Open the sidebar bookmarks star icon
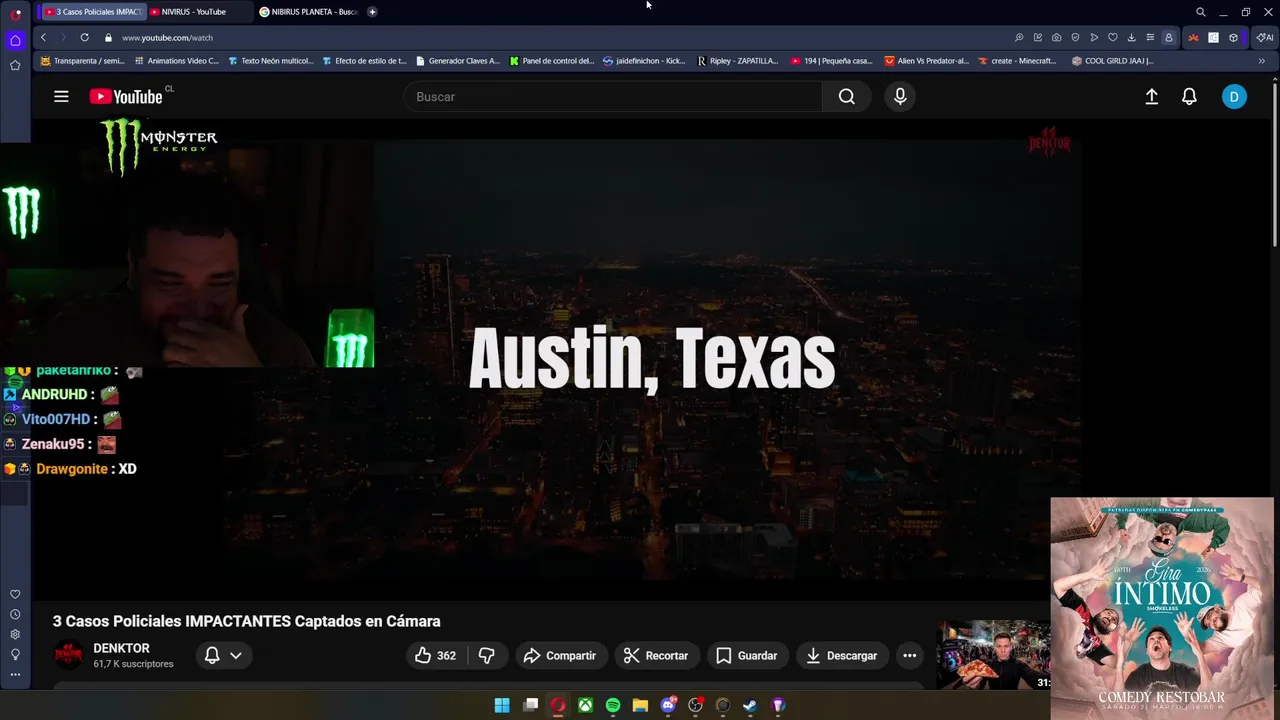The height and width of the screenshot is (720, 1280). [x=15, y=65]
